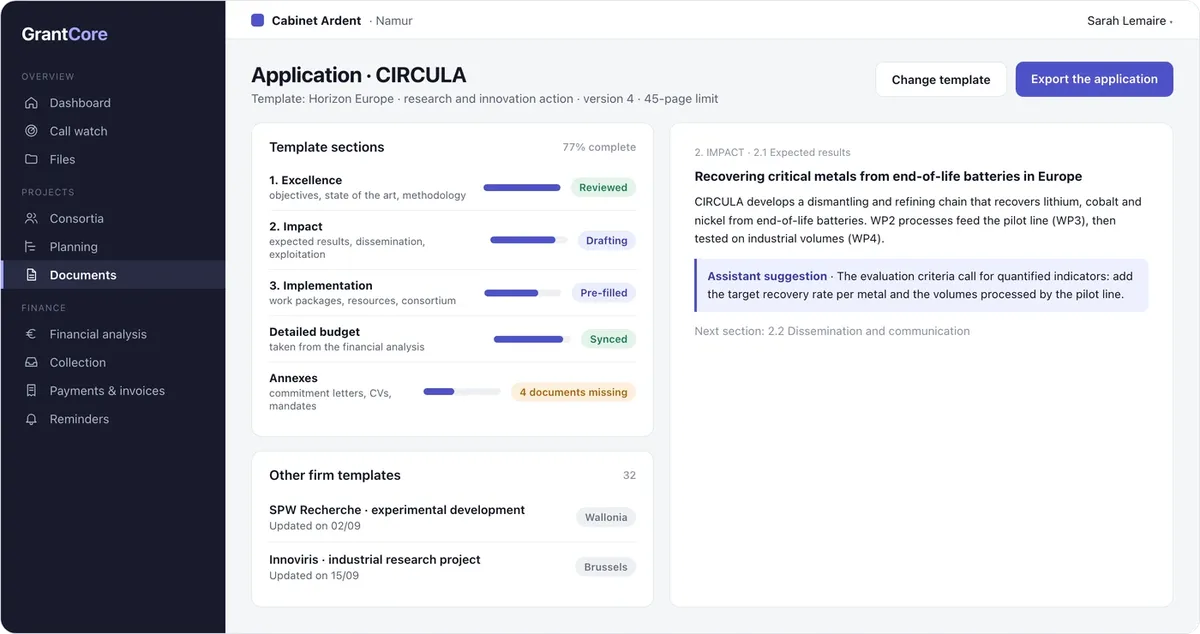Click the Consortia arrows icon
This screenshot has width=1200, height=634.
[x=31, y=218]
